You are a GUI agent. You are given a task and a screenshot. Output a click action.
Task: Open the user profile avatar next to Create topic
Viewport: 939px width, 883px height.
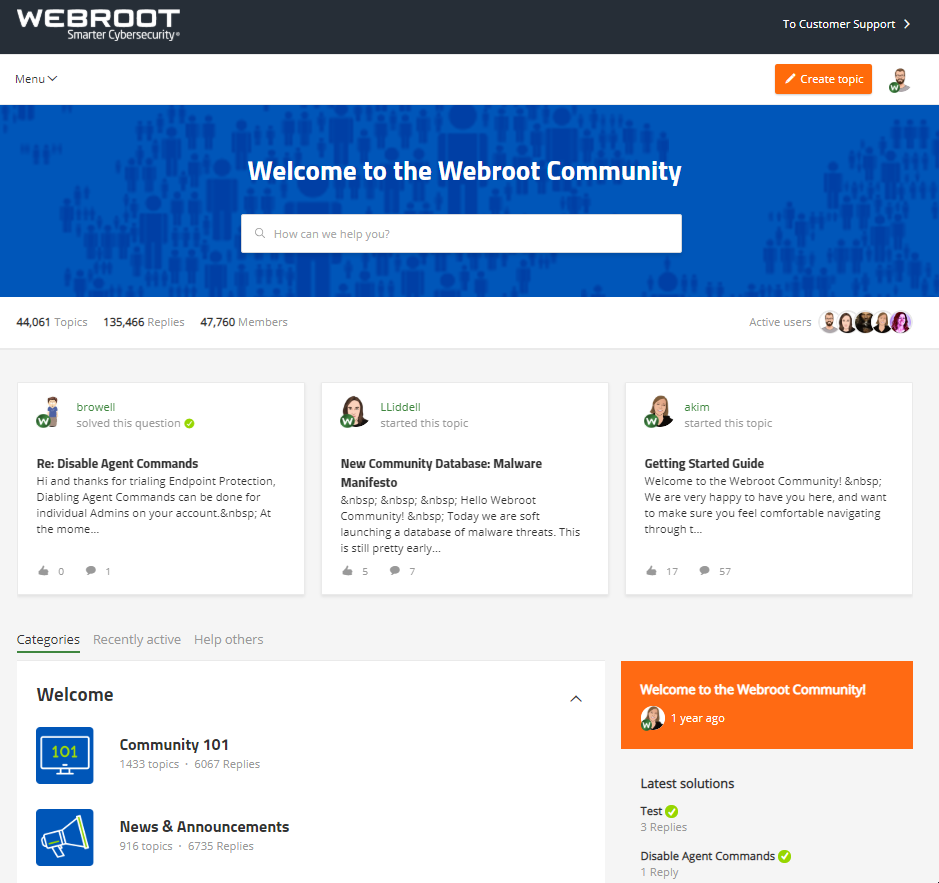(x=899, y=80)
